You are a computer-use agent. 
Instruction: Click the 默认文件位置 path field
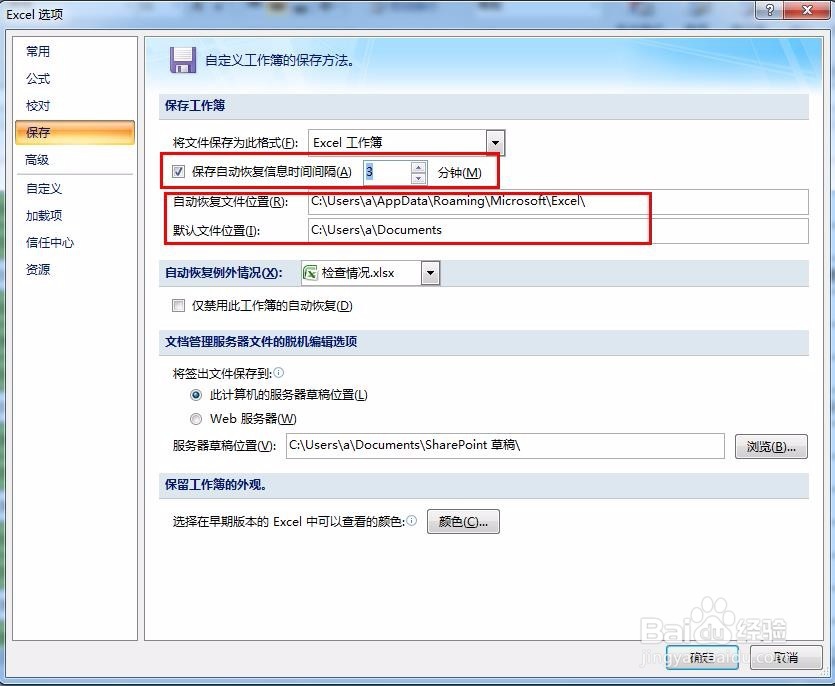[x=558, y=231]
